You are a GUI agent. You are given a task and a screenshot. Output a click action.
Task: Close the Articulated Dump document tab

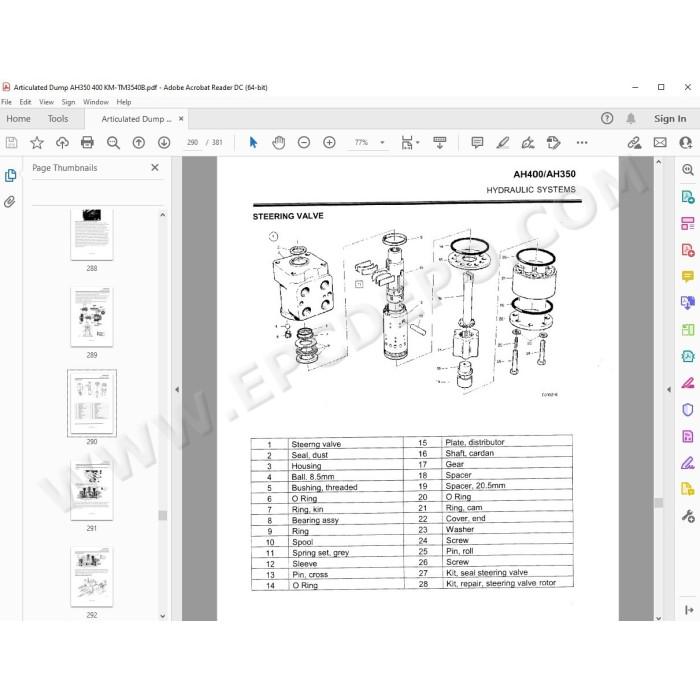point(181,119)
